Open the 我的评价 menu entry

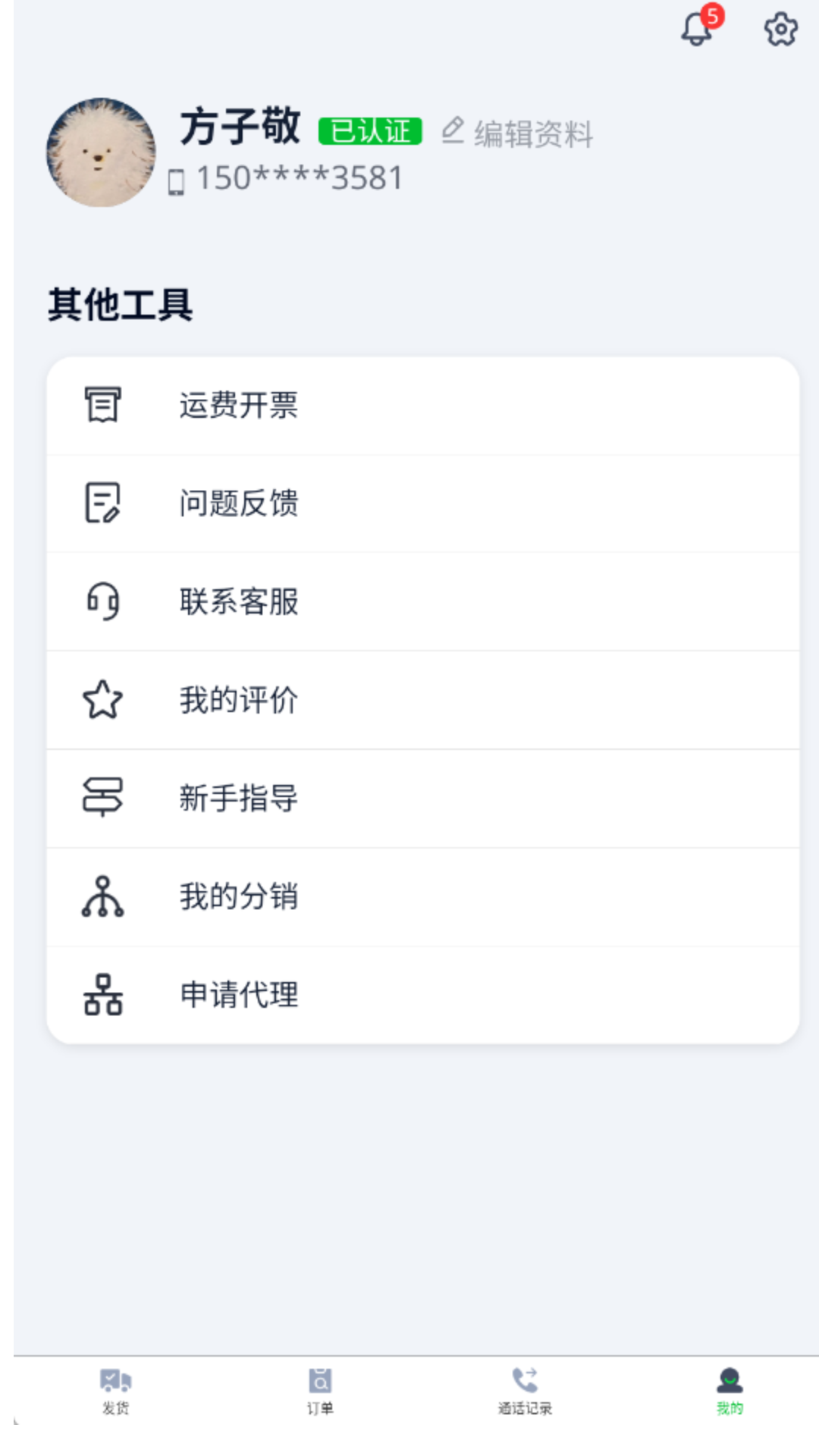239,700
